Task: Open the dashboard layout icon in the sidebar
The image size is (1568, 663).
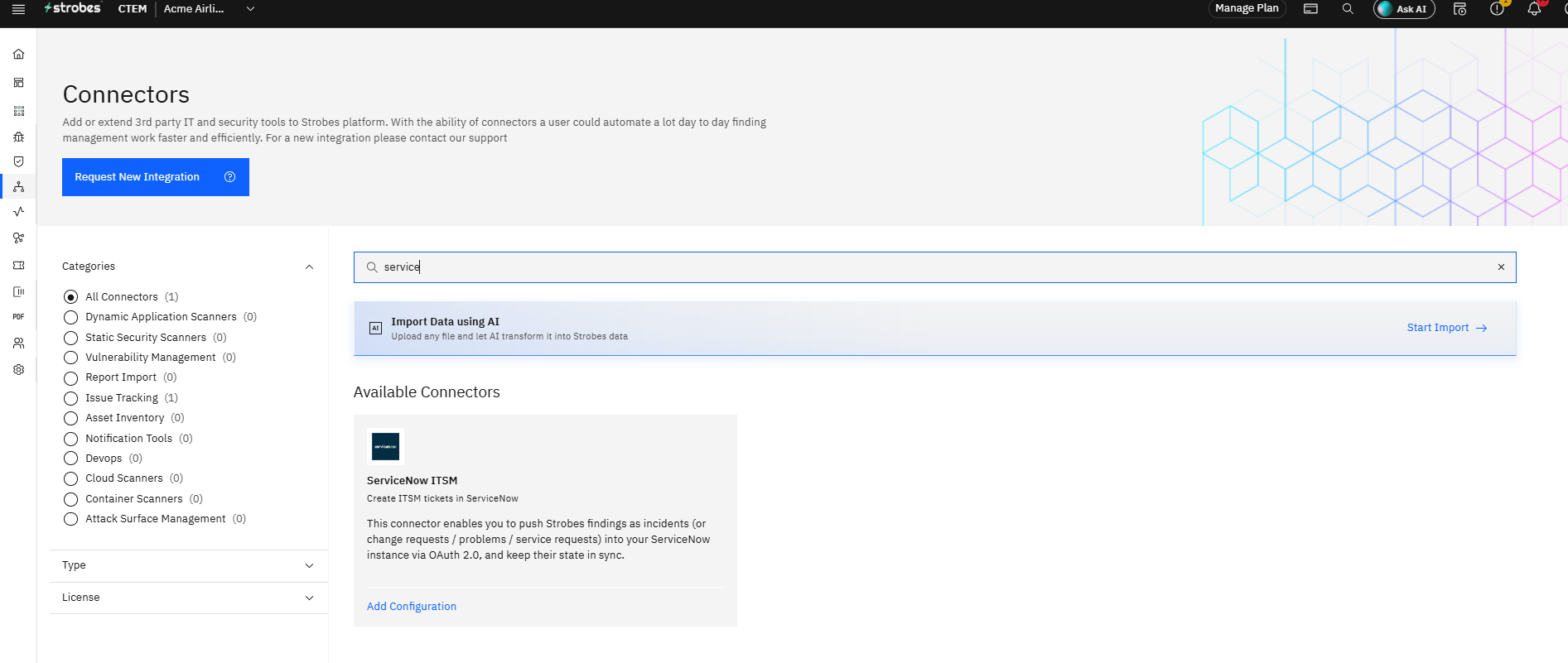Action: point(18,83)
